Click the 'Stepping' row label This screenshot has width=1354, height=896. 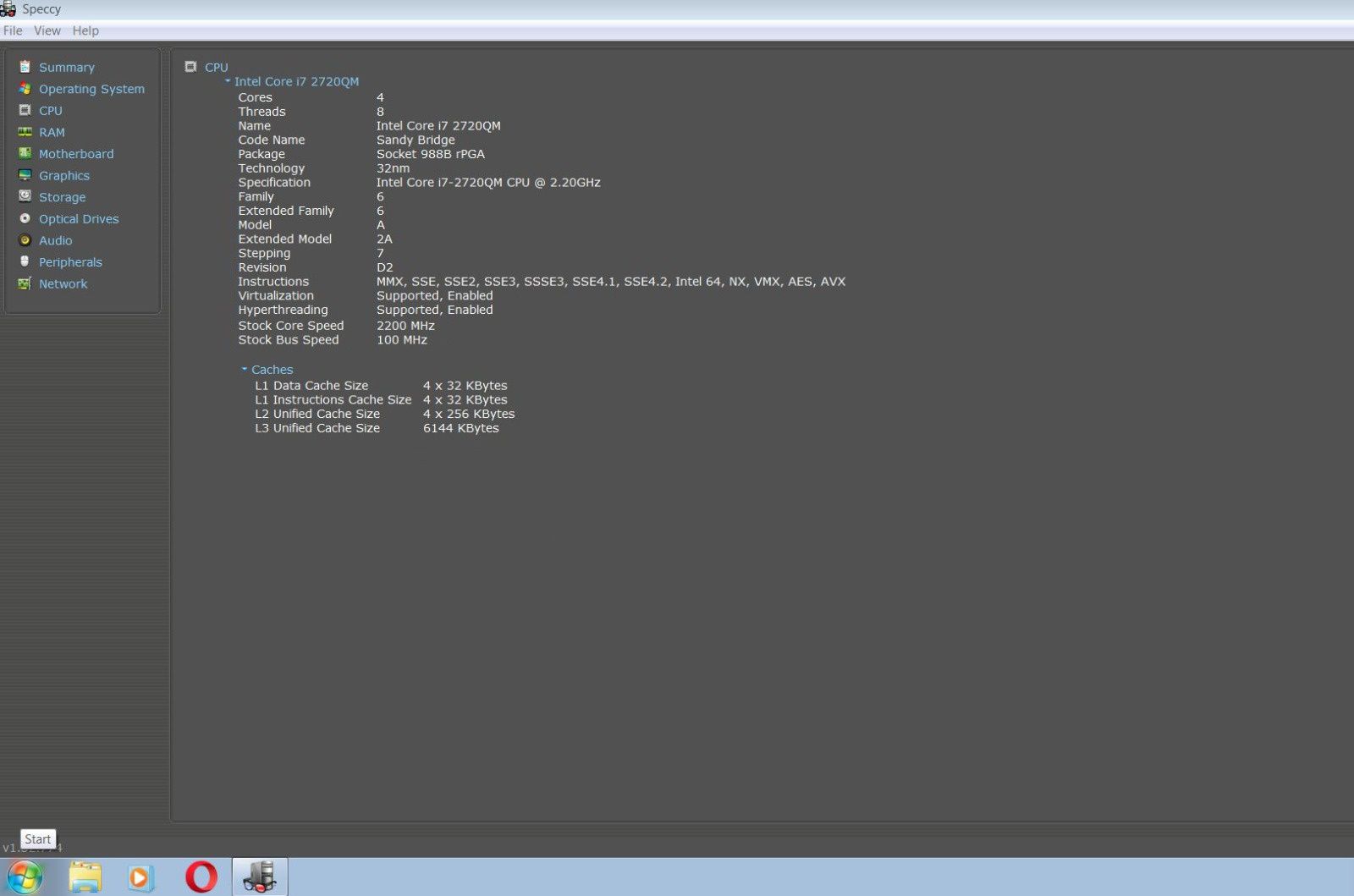point(264,254)
